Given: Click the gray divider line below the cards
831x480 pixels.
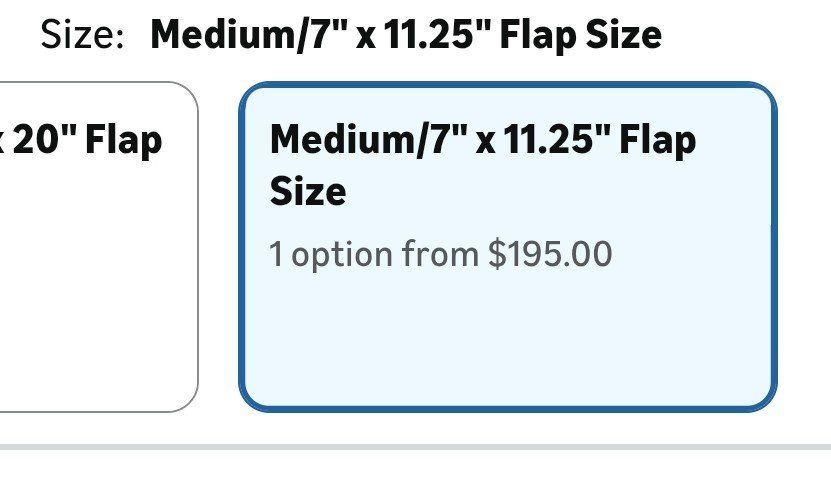Looking at the screenshot, I should click(x=415, y=447).
